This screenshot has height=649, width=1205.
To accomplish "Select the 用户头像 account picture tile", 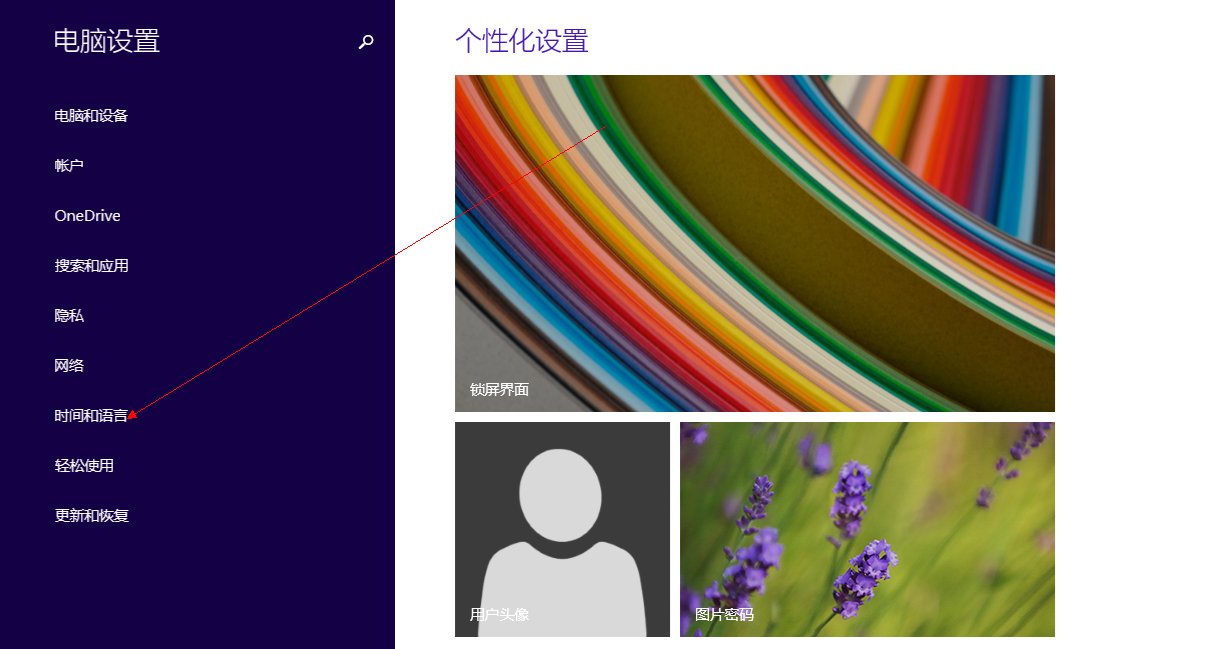I will coord(562,529).
